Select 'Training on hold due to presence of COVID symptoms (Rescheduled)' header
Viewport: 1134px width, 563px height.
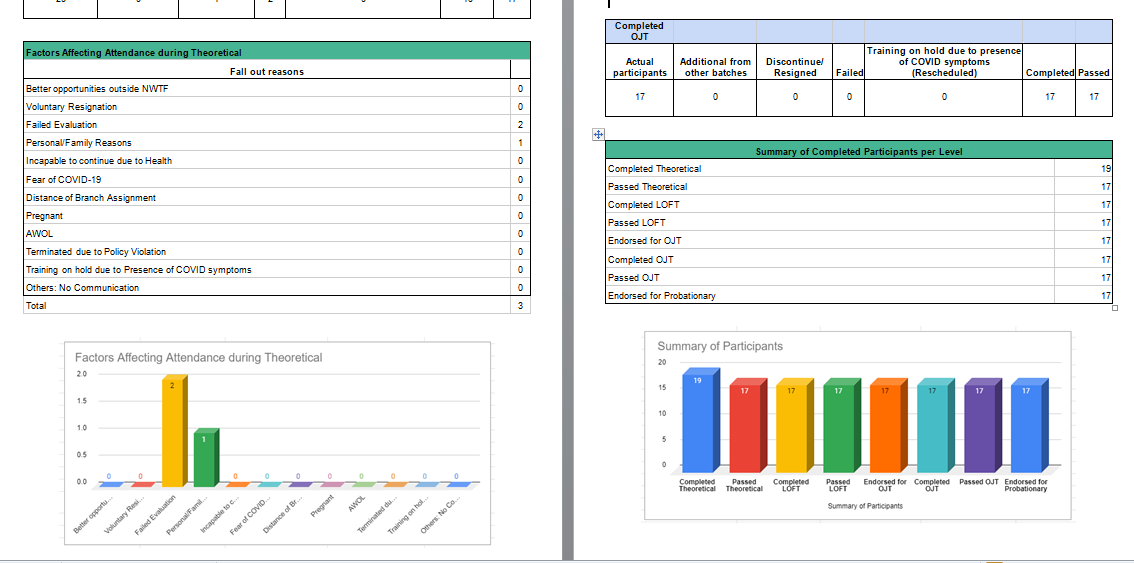944,62
